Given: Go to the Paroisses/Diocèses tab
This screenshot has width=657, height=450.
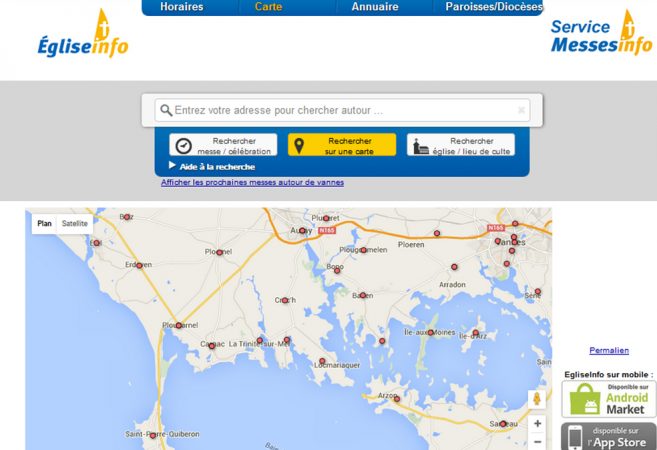Looking at the screenshot, I should coord(494,7).
